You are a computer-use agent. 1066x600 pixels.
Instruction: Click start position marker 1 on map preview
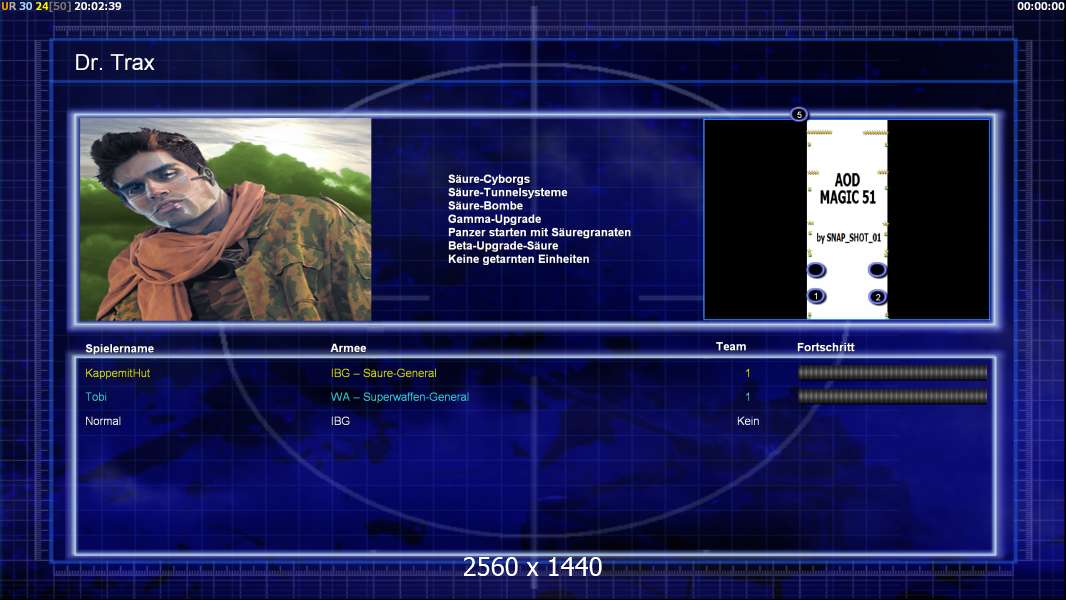[x=816, y=296]
